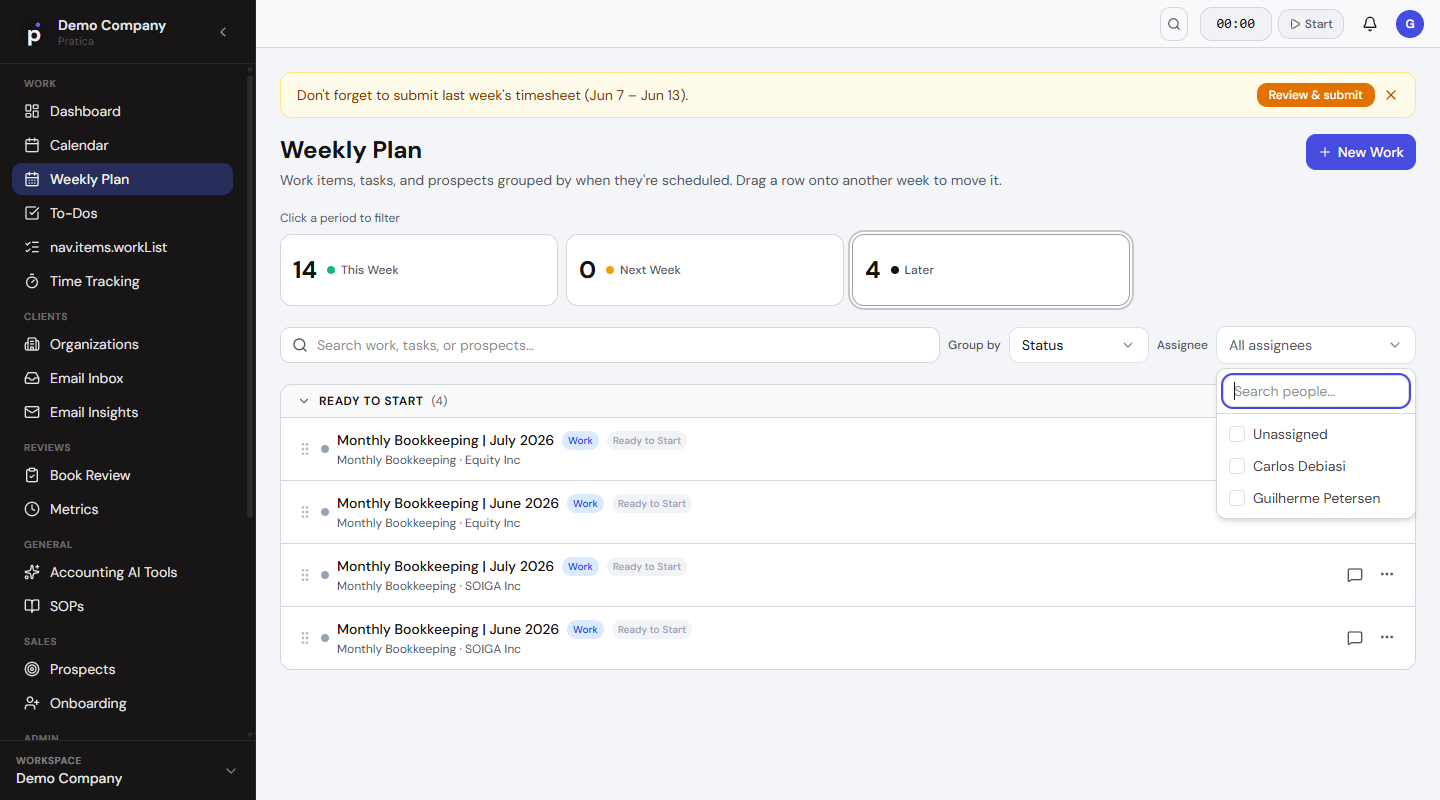Open the user avatar G menu
This screenshot has width=1440, height=800.
pyautogui.click(x=1410, y=24)
